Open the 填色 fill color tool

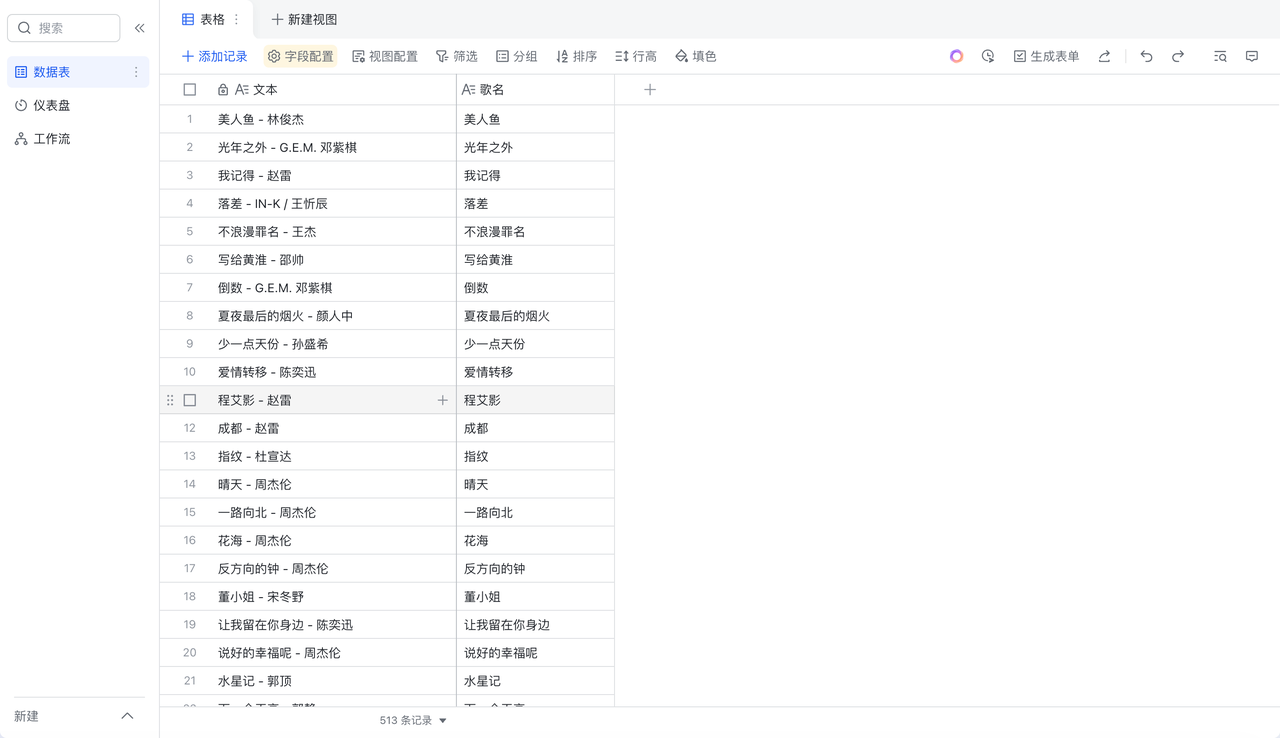pyautogui.click(x=695, y=56)
